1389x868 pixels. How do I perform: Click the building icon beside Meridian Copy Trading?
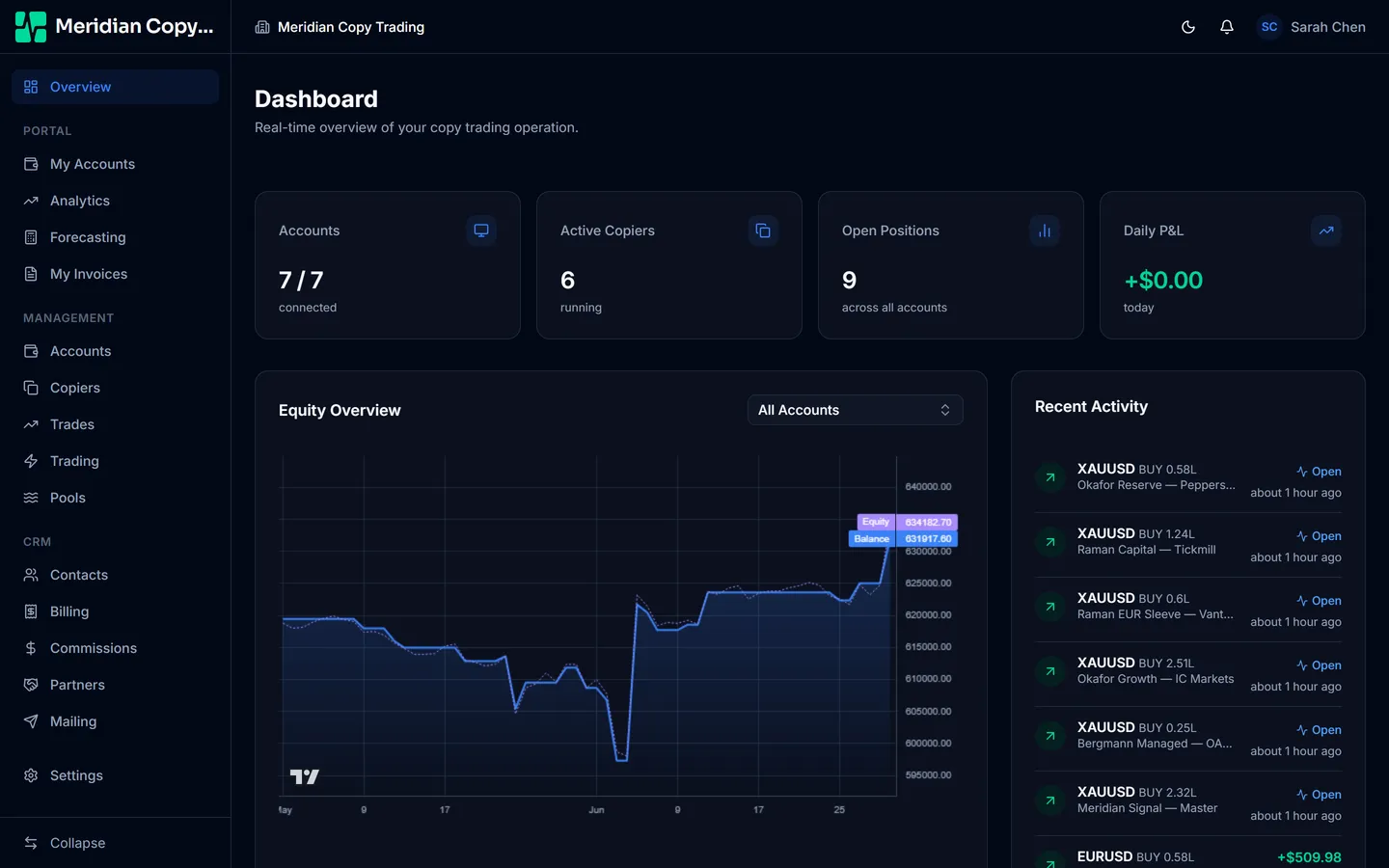262,27
